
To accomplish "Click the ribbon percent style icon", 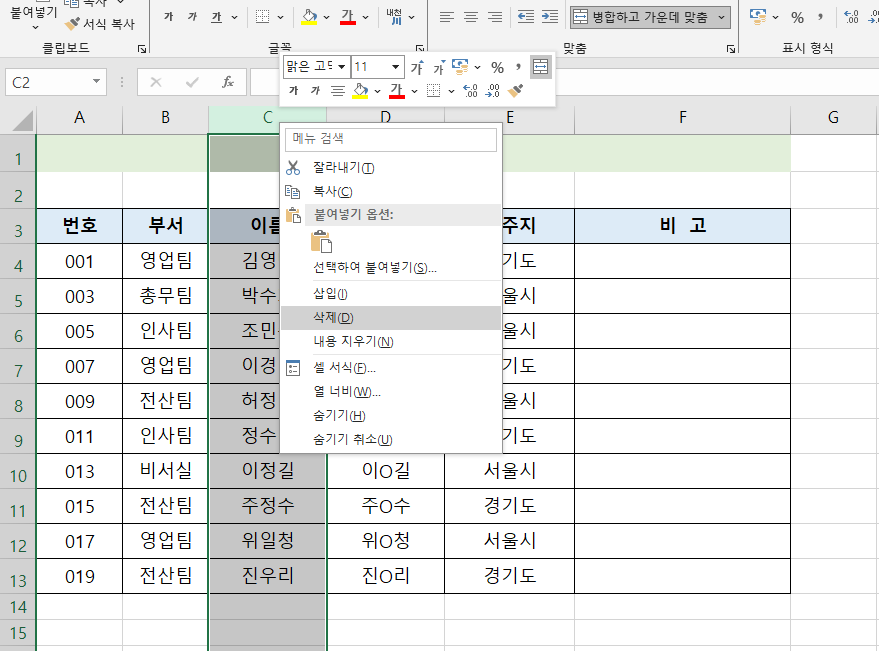I will (x=797, y=17).
